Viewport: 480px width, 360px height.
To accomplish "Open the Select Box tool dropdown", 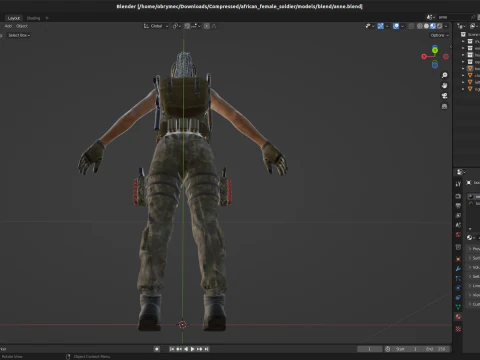I will click(x=19, y=35).
